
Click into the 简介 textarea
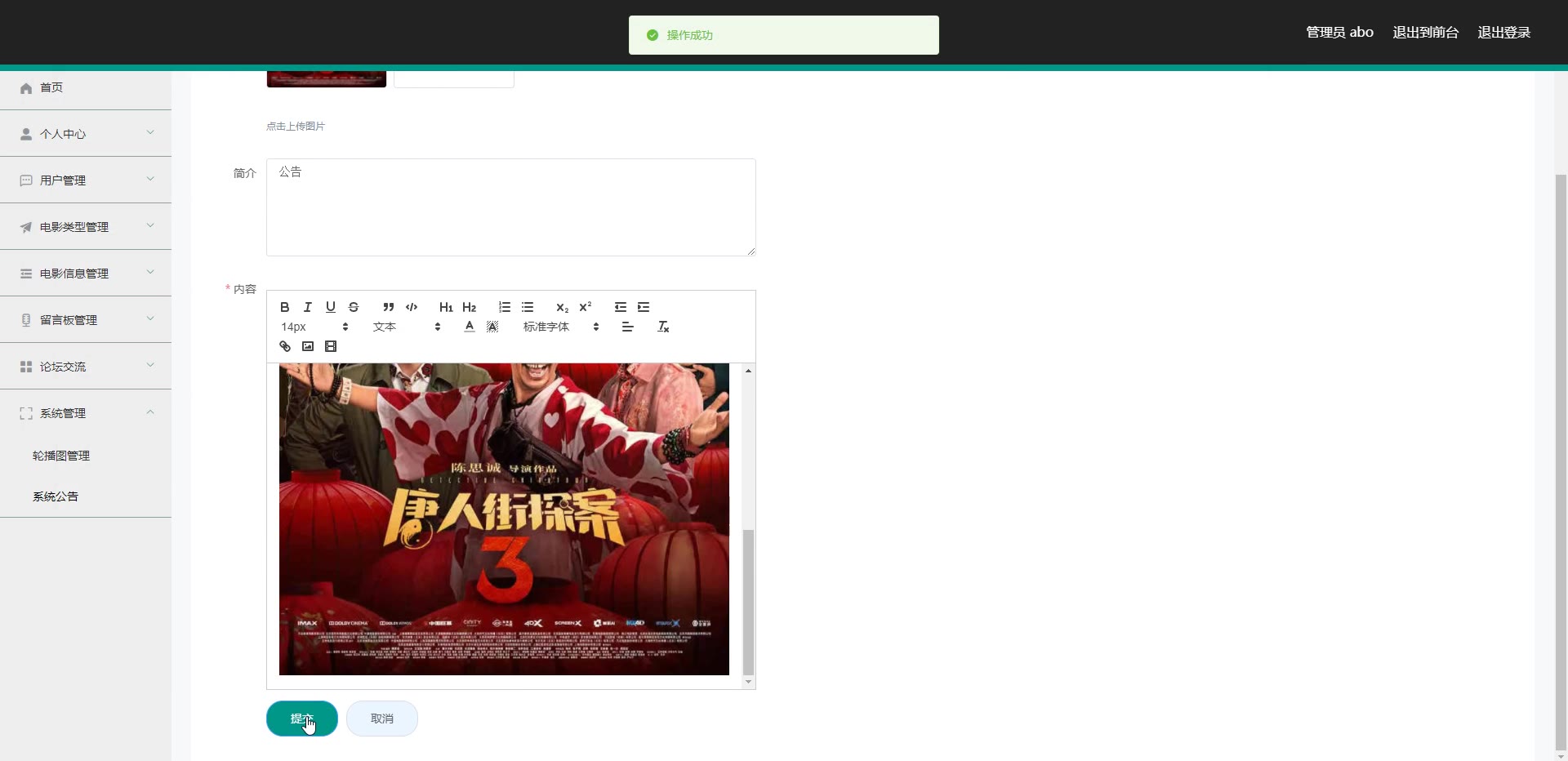pyautogui.click(x=511, y=207)
